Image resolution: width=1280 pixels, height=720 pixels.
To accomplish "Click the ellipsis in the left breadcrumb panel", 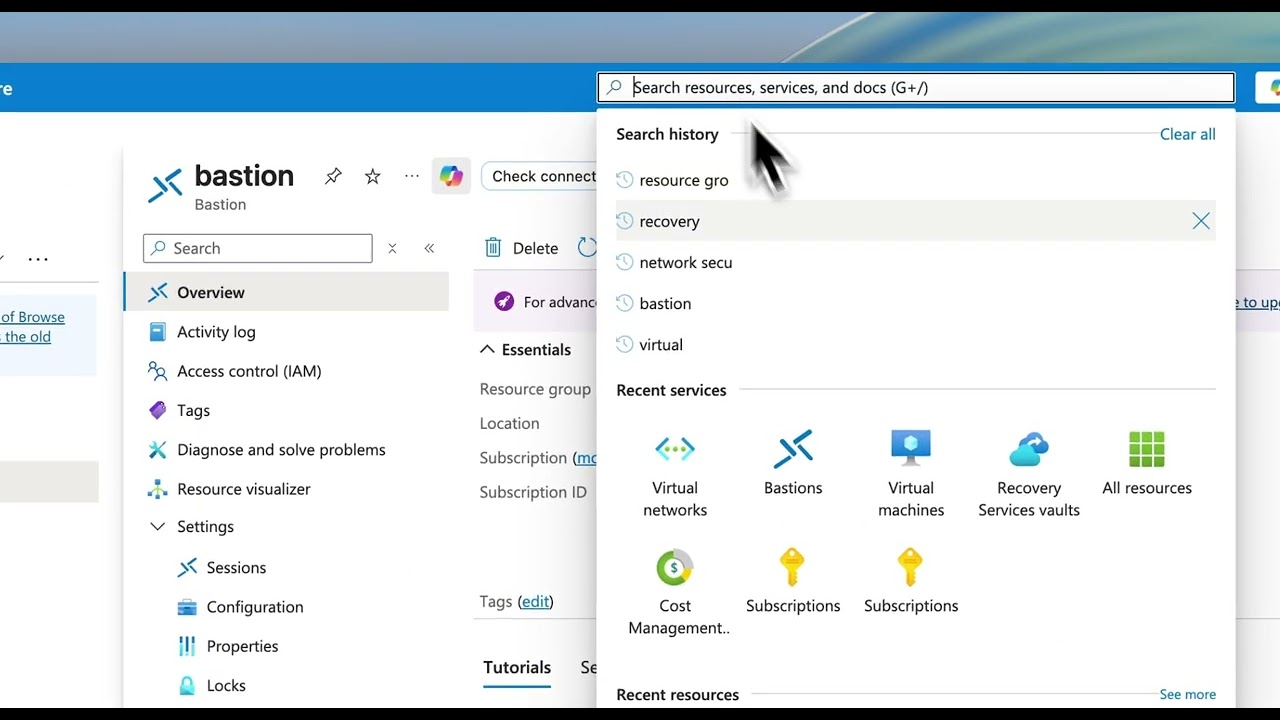I will click(38, 258).
